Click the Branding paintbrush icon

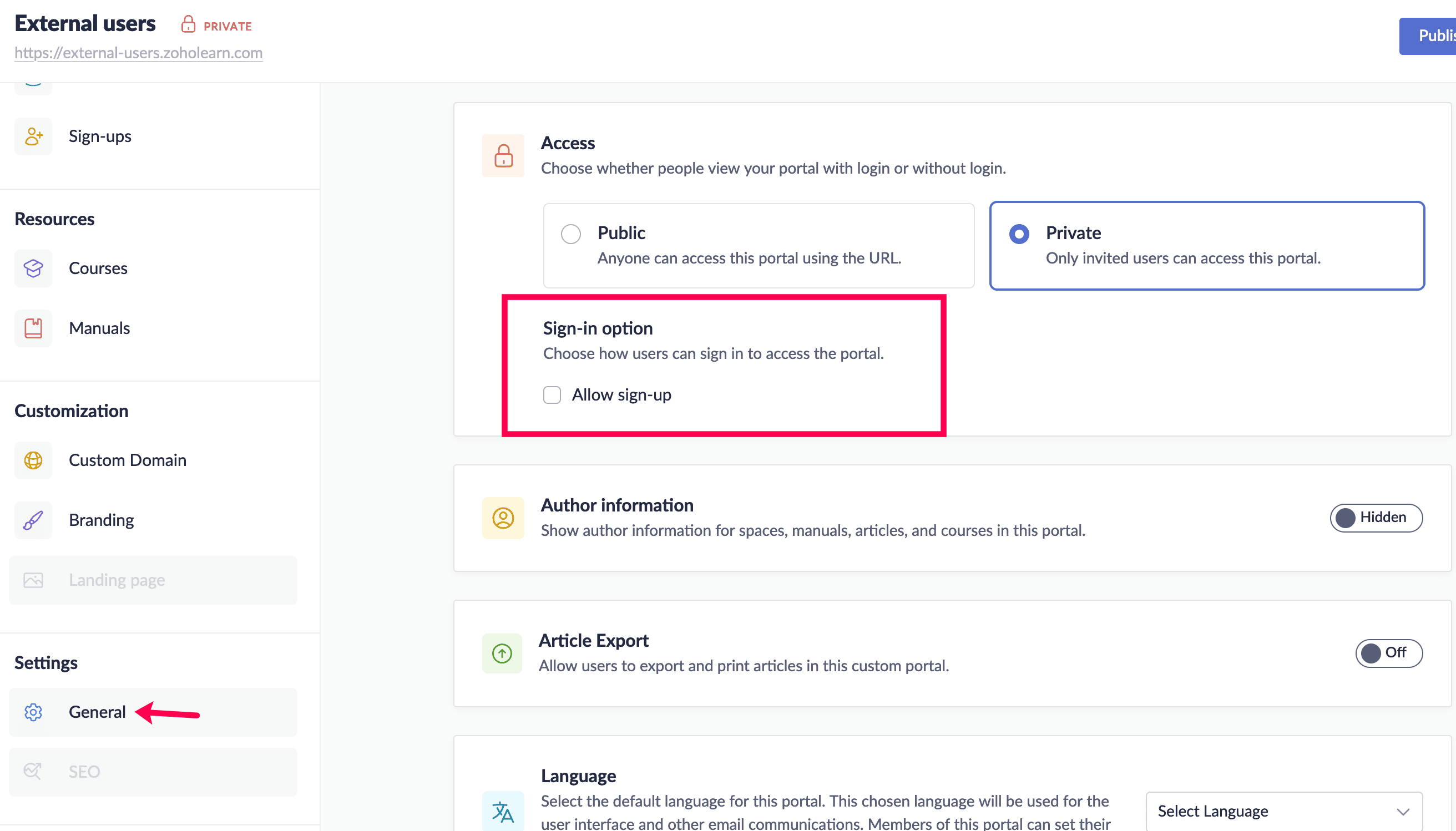pyautogui.click(x=33, y=520)
